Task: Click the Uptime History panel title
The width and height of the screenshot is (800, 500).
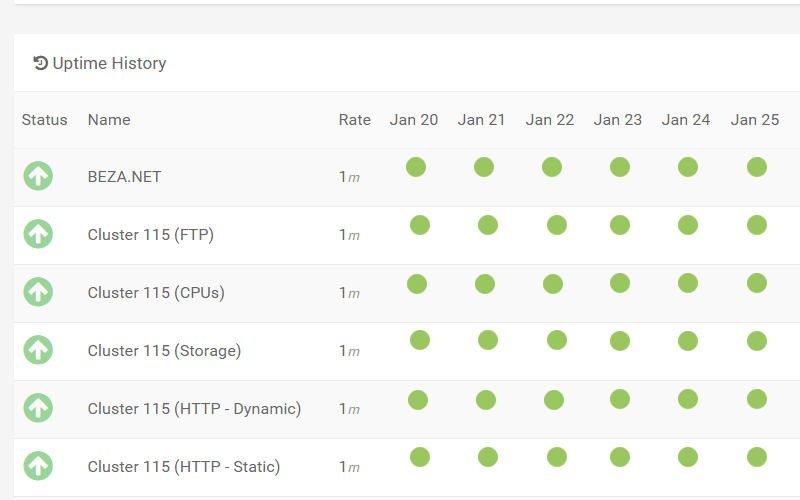Action: pos(109,63)
